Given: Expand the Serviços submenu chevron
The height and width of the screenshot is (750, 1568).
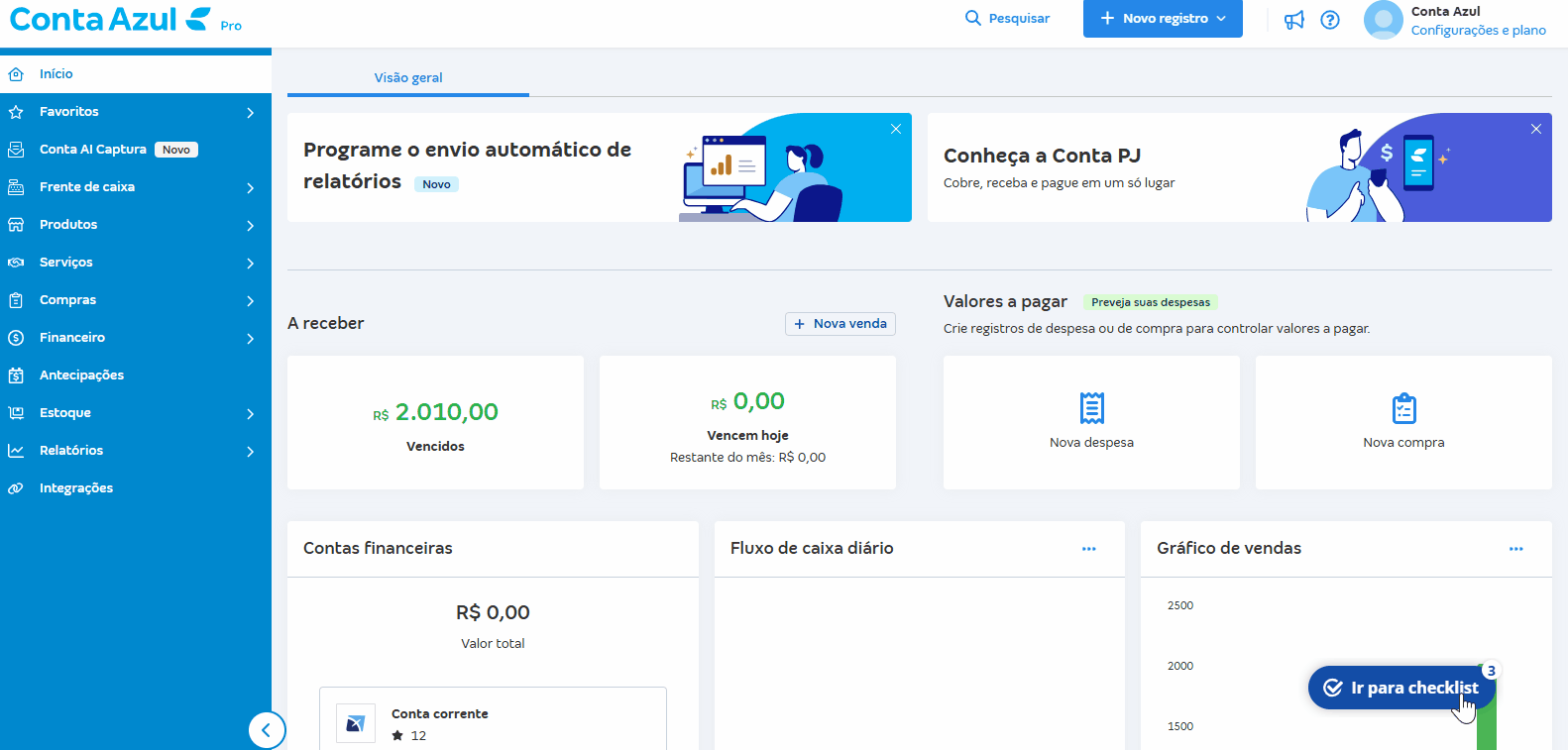Looking at the screenshot, I should (x=251, y=264).
